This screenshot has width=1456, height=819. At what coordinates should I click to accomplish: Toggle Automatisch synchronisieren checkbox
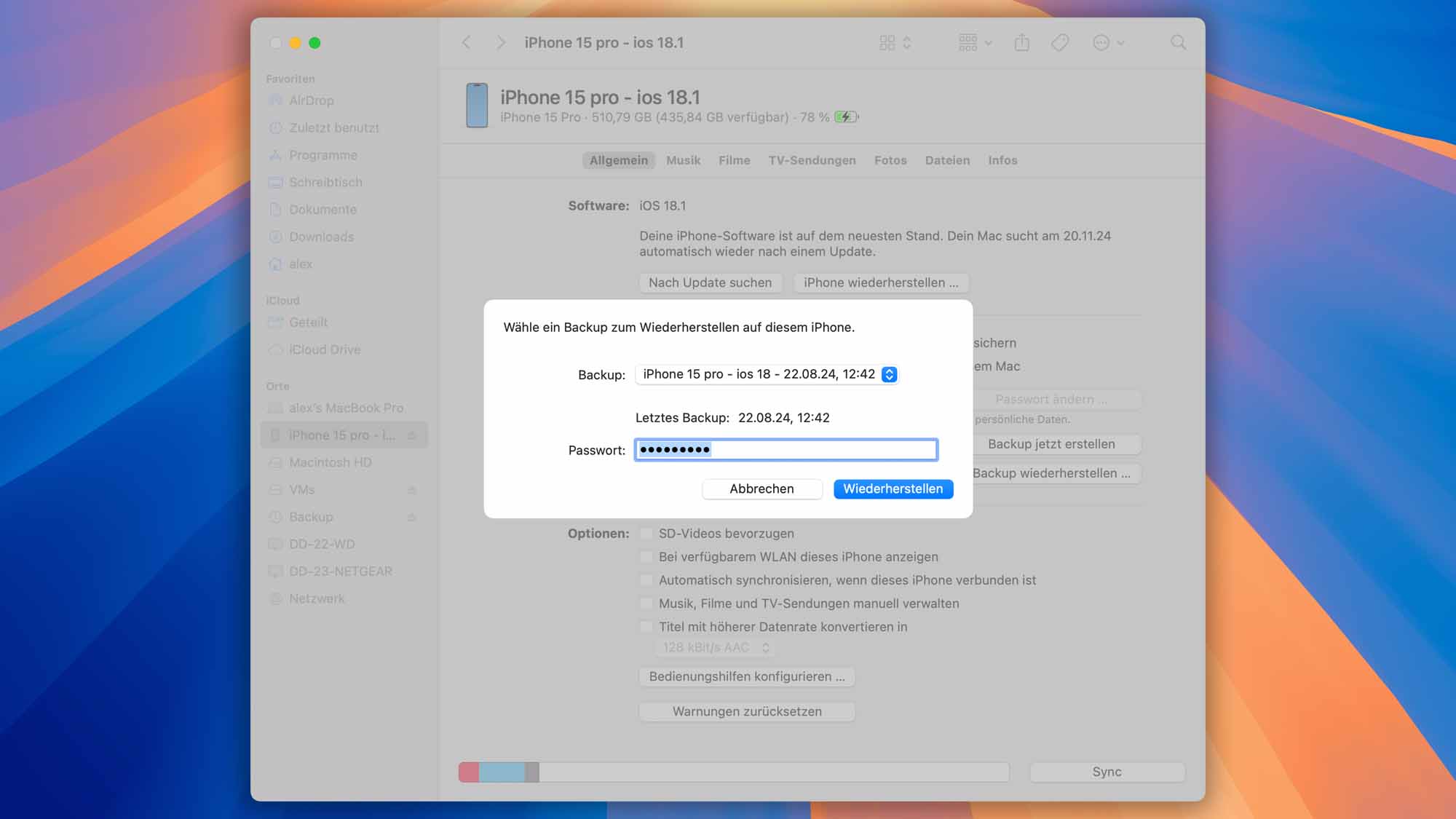[x=646, y=580]
